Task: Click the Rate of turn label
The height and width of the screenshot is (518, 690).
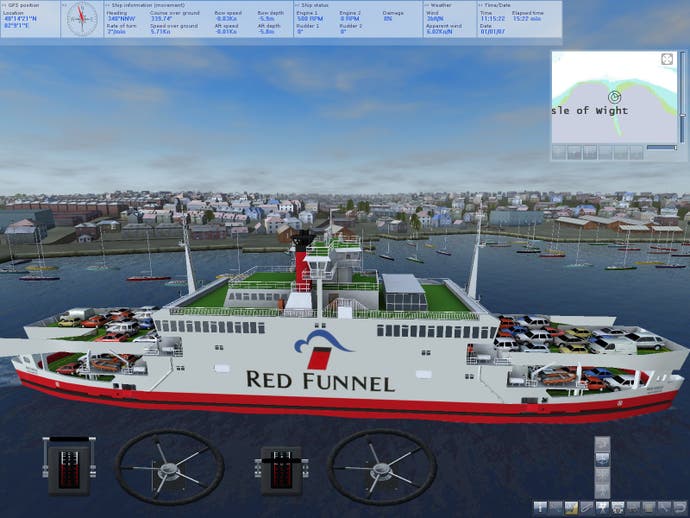Action: coord(121,26)
